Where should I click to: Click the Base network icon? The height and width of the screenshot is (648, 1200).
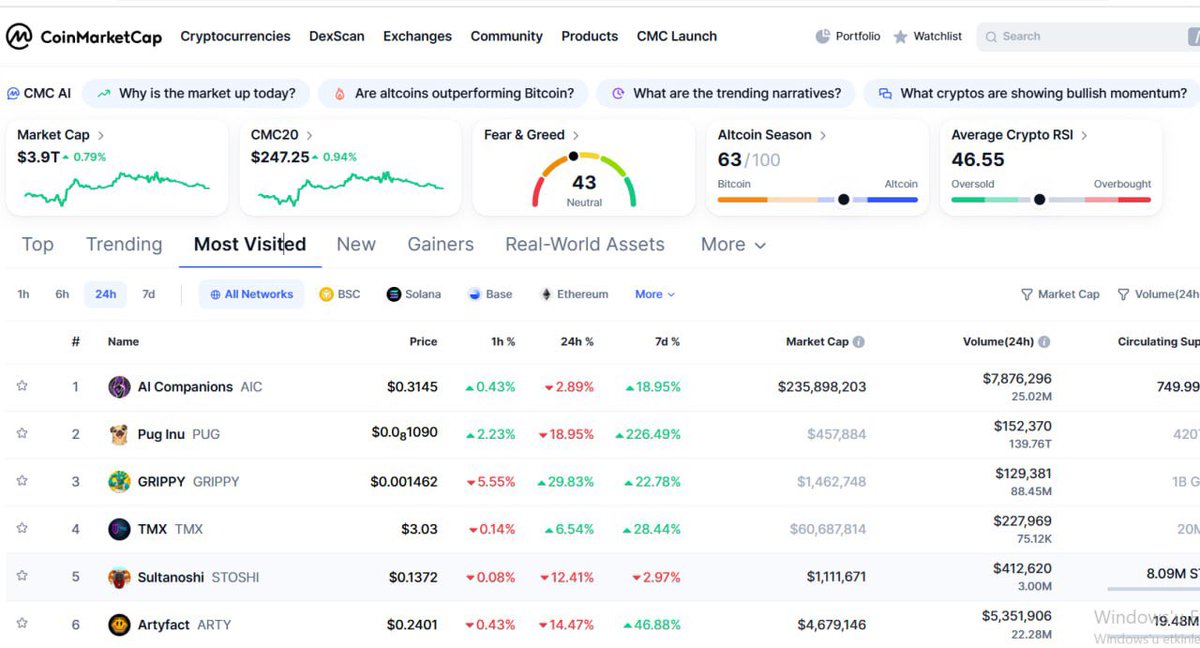[475, 294]
